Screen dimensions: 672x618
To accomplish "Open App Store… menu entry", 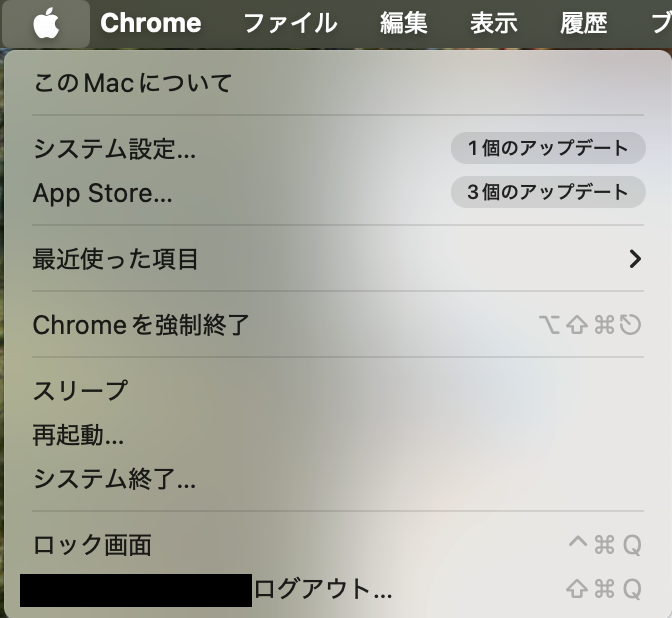I will 338,192.
